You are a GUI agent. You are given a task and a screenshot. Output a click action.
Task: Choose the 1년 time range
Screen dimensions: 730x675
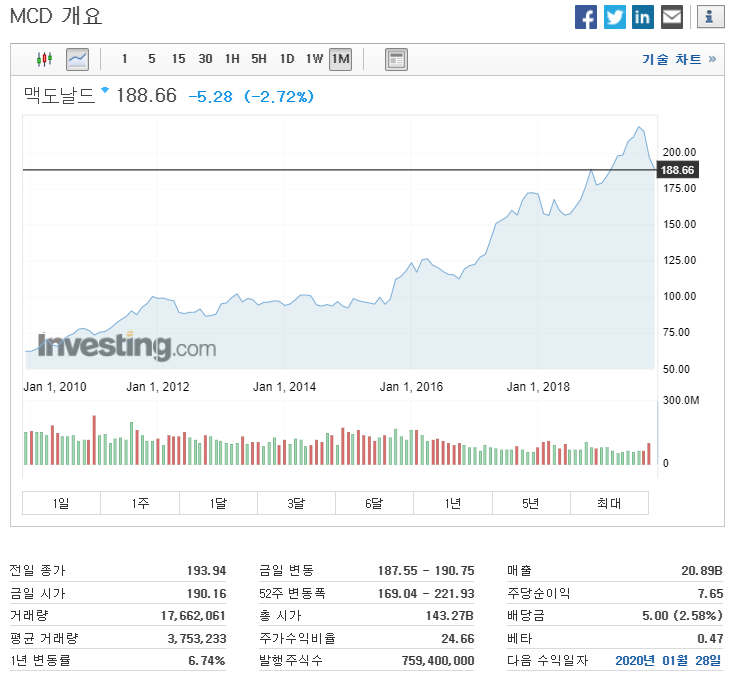pos(453,503)
